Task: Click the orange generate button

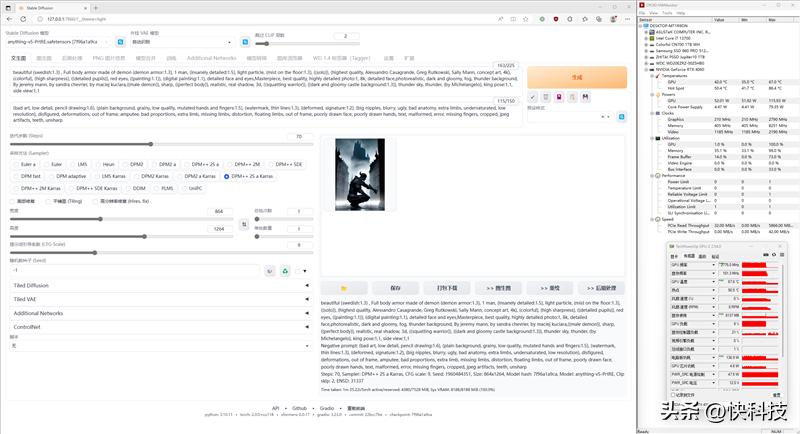Action: [x=577, y=78]
